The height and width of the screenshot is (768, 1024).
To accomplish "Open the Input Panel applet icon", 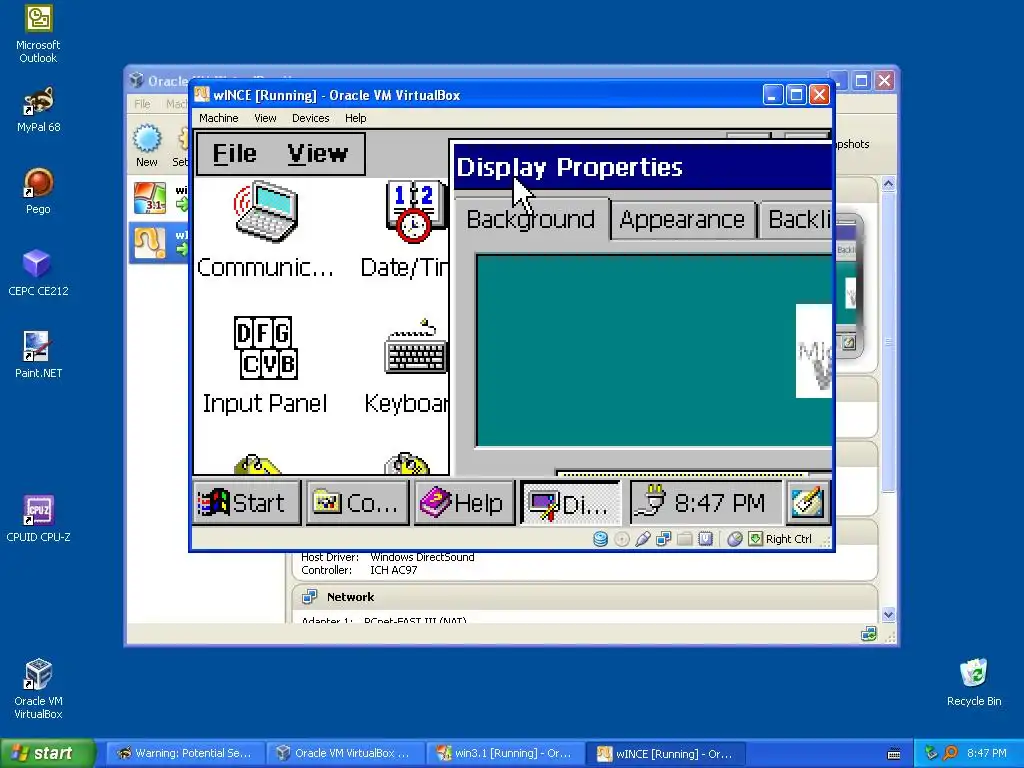I will pos(266,348).
